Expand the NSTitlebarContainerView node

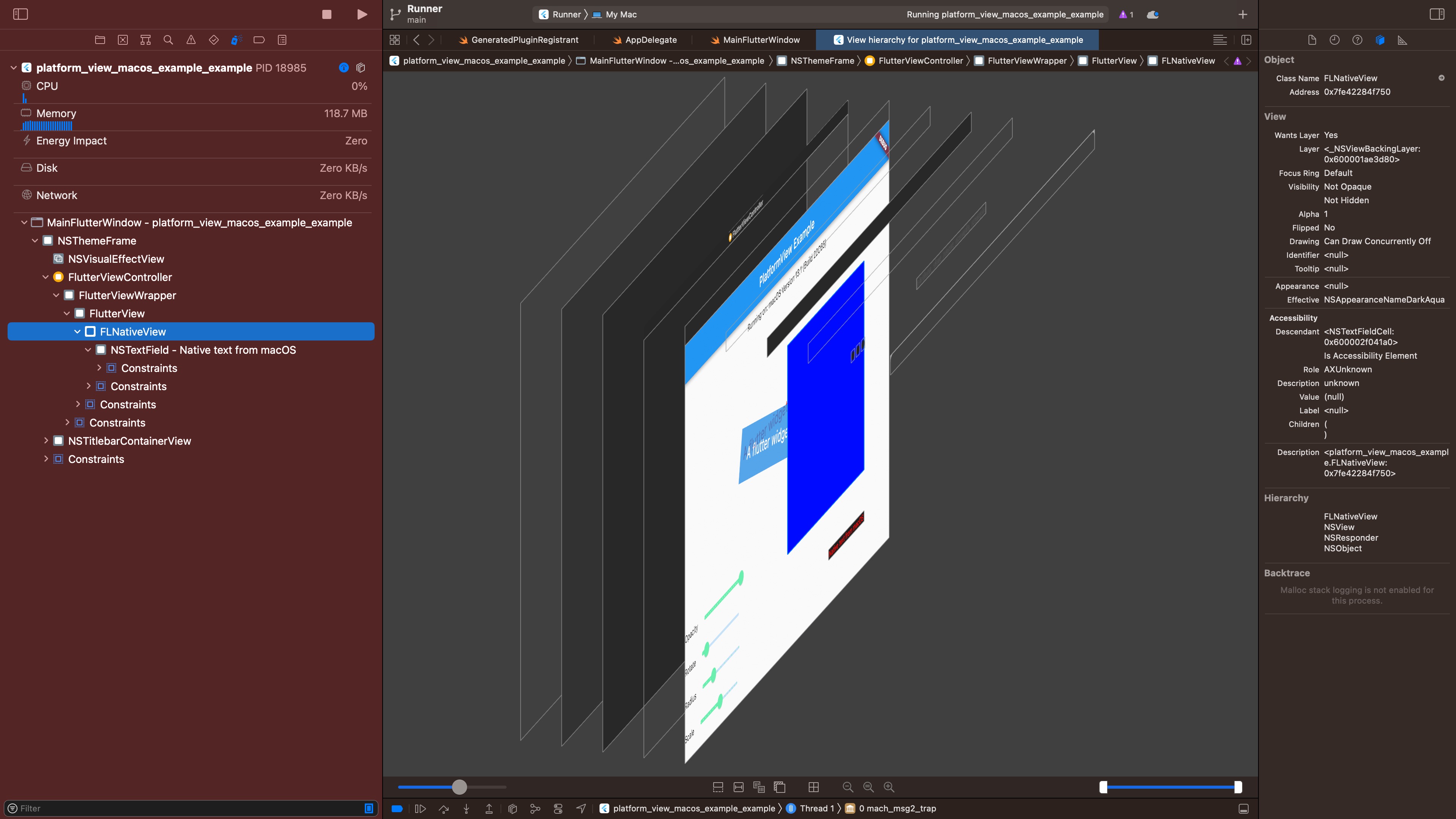pyautogui.click(x=46, y=441)
